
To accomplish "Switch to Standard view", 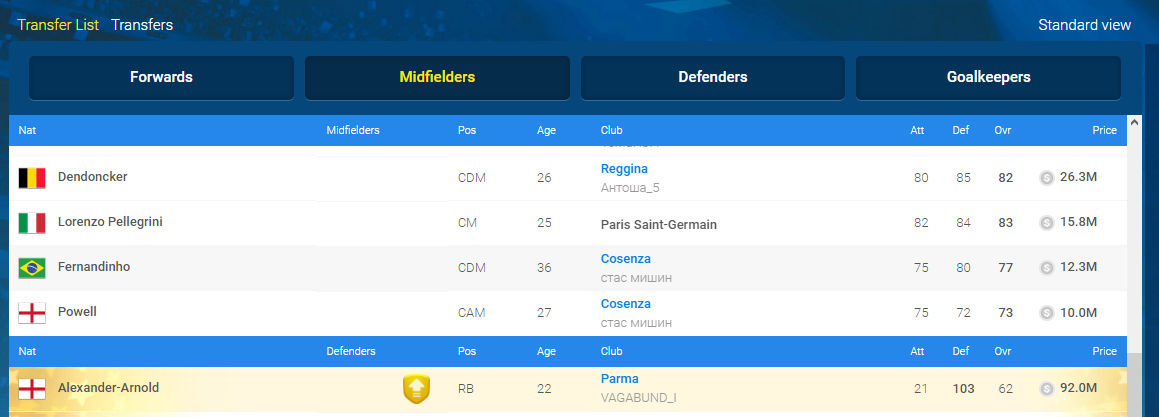I will point(1084,24).
